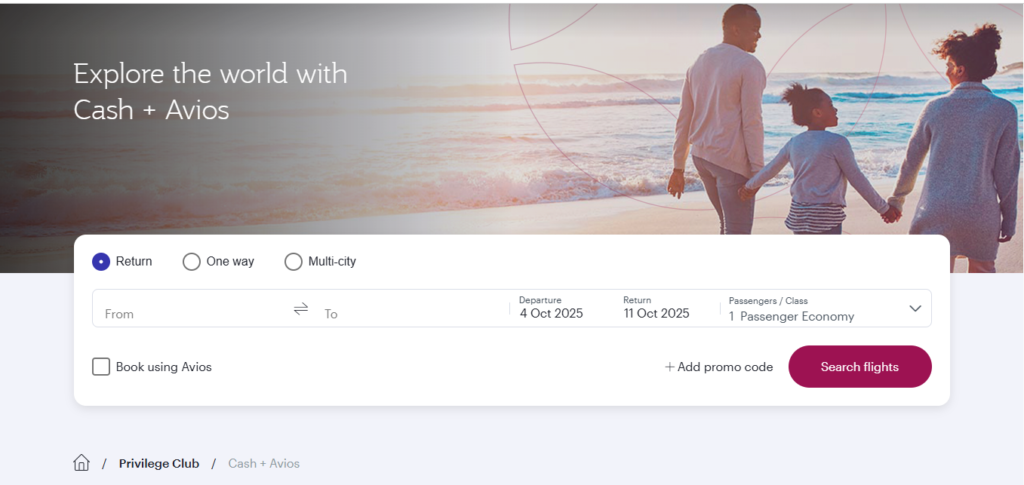The height and width of the screenshot is (485, 1024).
Task: Click the Book using Avios label text
Action: click(164, 367)
